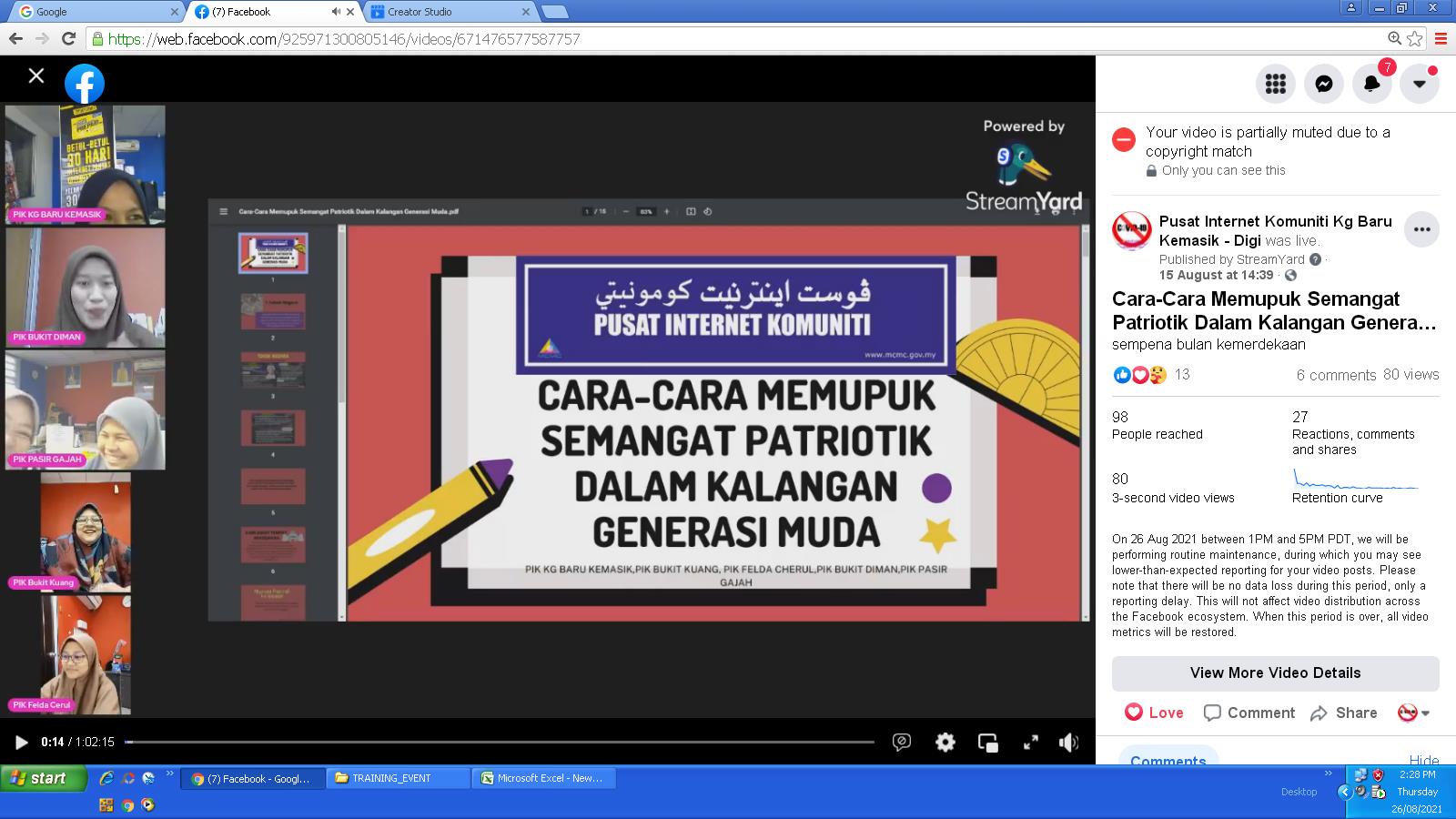This screenshot has width=1456, height=819.
Task: Close the video viewer with X
Action: (x=36, y=76)
